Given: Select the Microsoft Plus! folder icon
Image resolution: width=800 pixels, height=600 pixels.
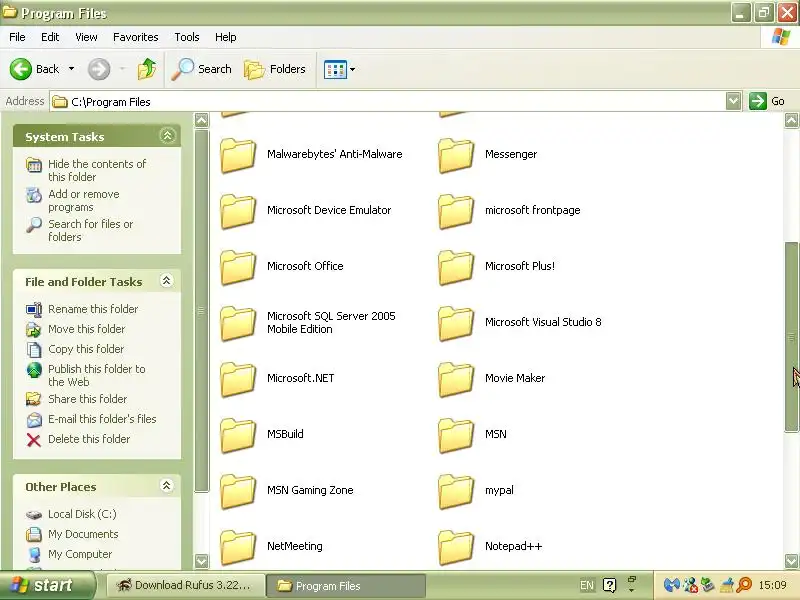Looking at the screenshot, I should point(456,267).
